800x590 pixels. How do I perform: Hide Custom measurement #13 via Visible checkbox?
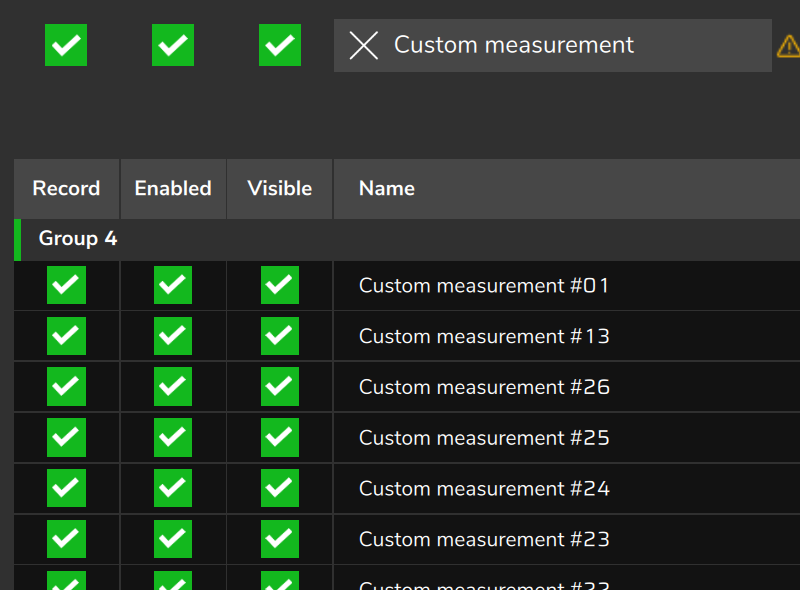click(x=280, y=336)
